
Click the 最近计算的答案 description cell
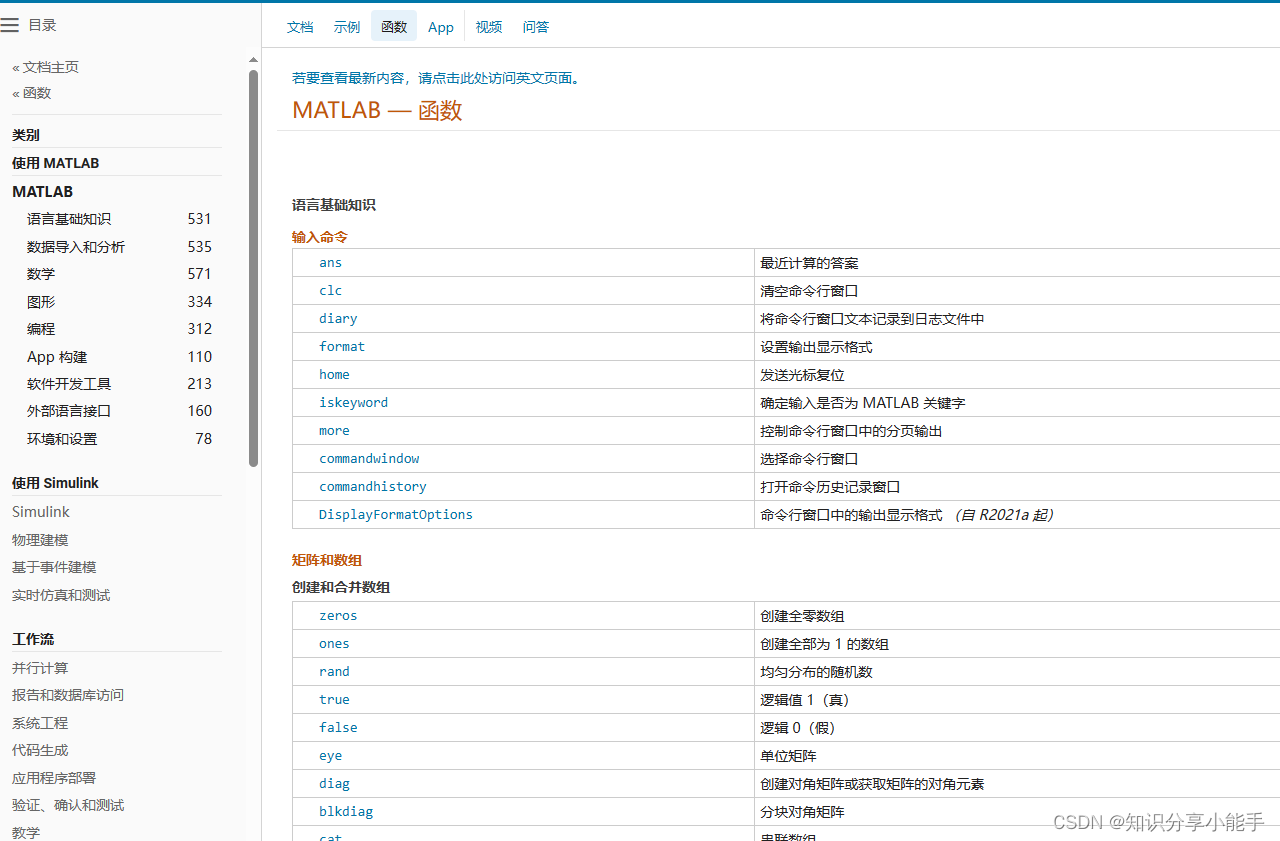tap(1017, 263)
